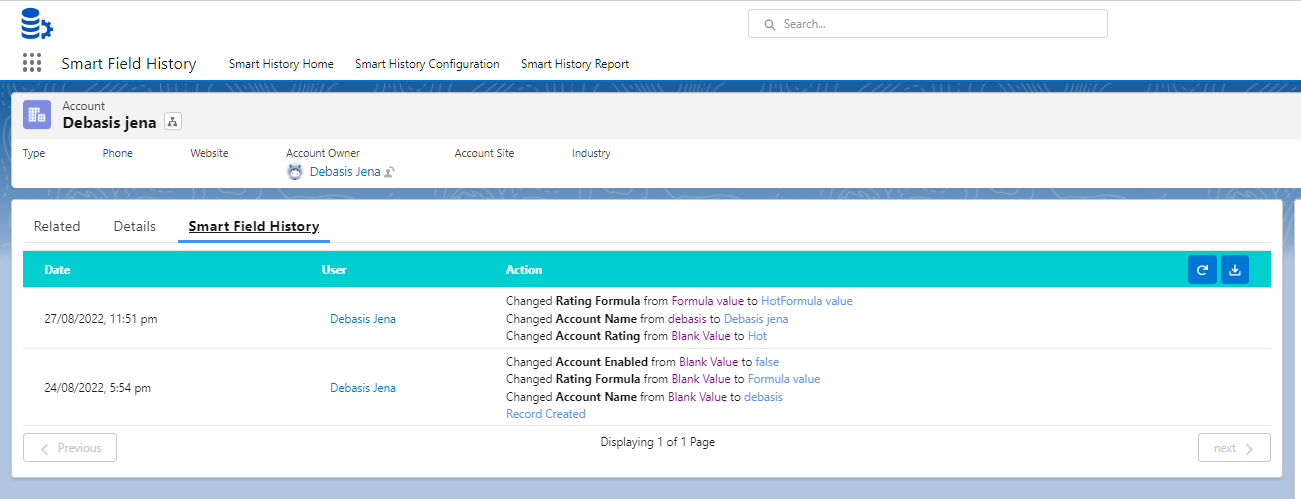Click the Account Owner avatar icon
1301x499 pixels.
point(295,172)
